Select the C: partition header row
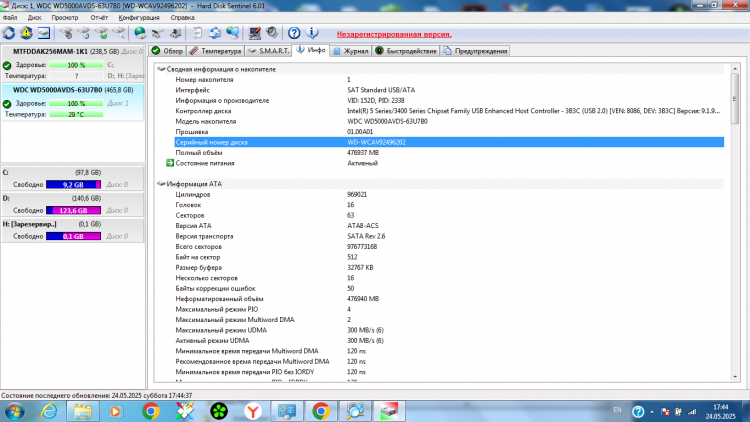The width and height of the screenshot is (750, 422). tap(73, 173)
